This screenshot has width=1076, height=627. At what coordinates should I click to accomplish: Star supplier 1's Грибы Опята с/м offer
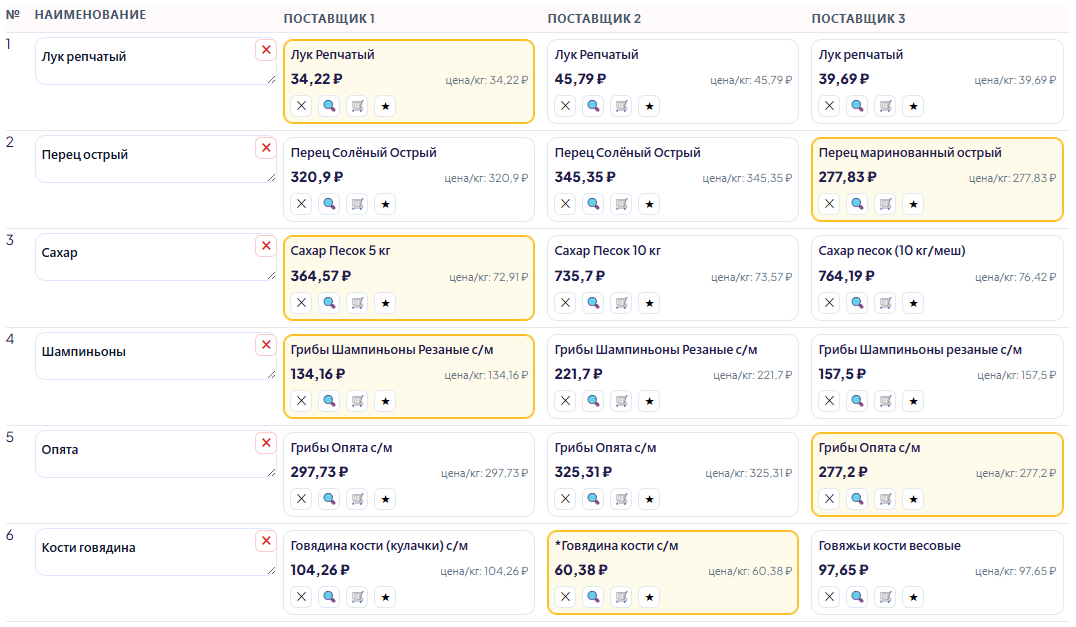tap(385, 499)
